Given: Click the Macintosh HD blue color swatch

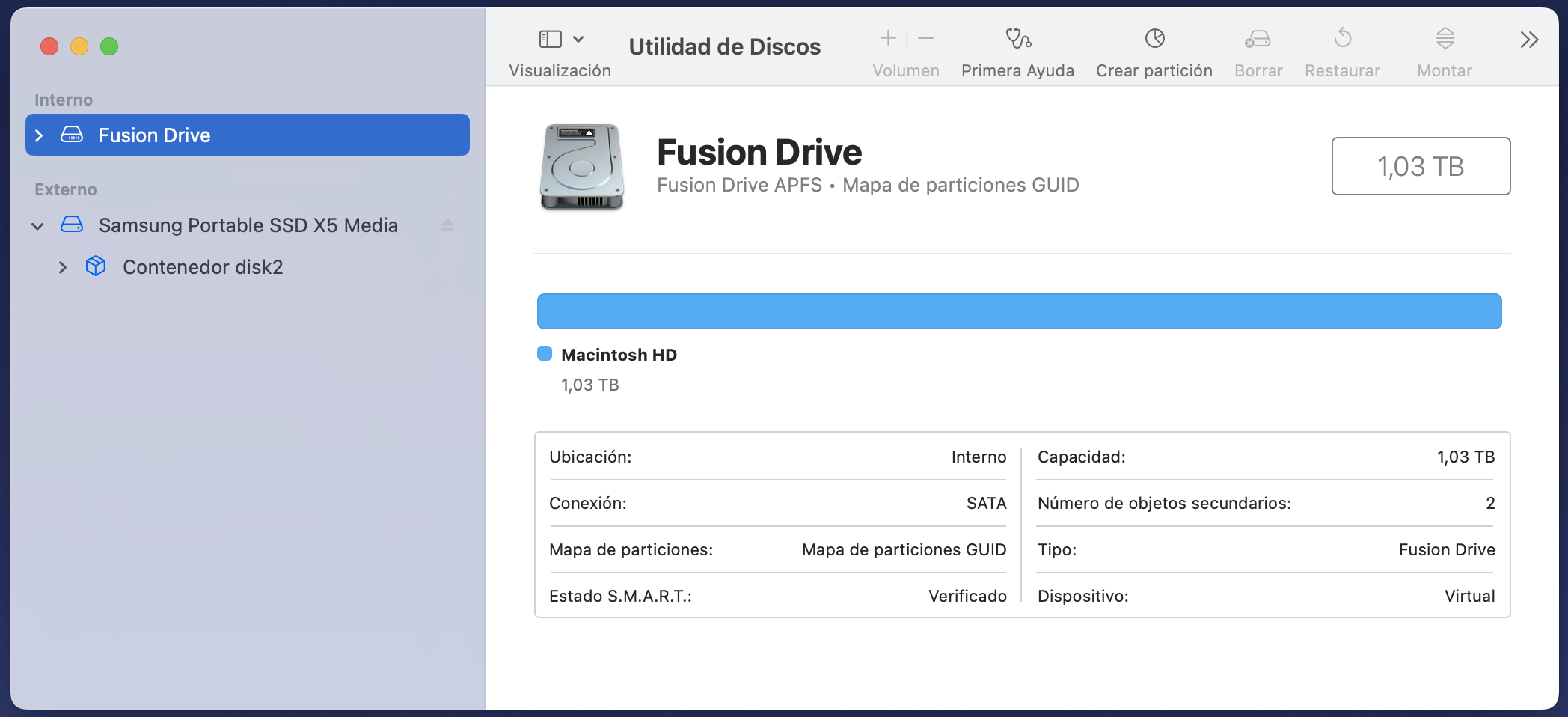Looking at the screenshot, I should point(545,353).
